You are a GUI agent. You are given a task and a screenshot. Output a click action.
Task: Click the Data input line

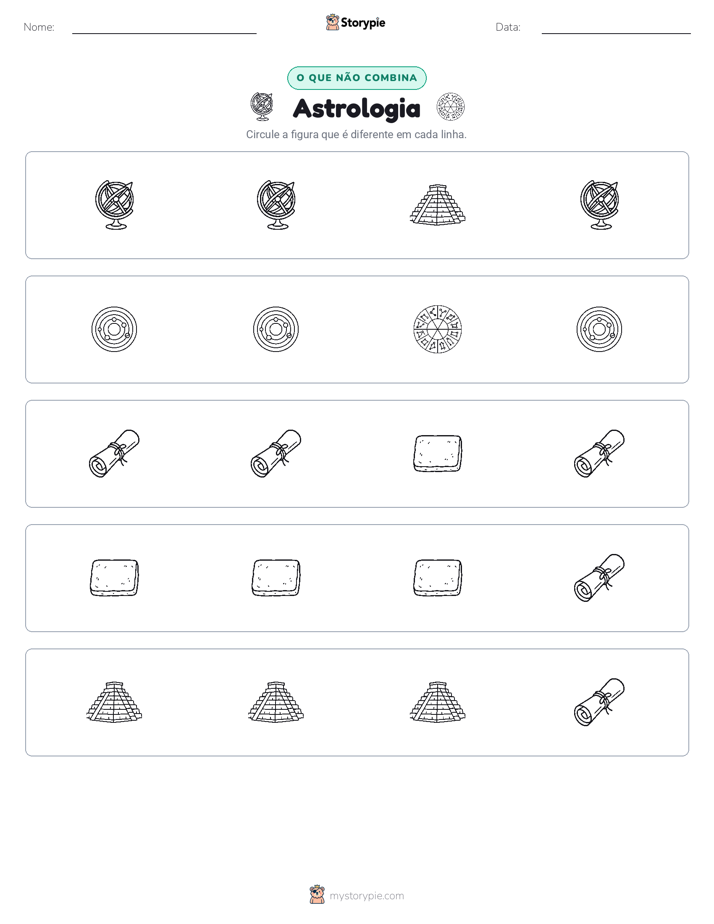[616, 28]
